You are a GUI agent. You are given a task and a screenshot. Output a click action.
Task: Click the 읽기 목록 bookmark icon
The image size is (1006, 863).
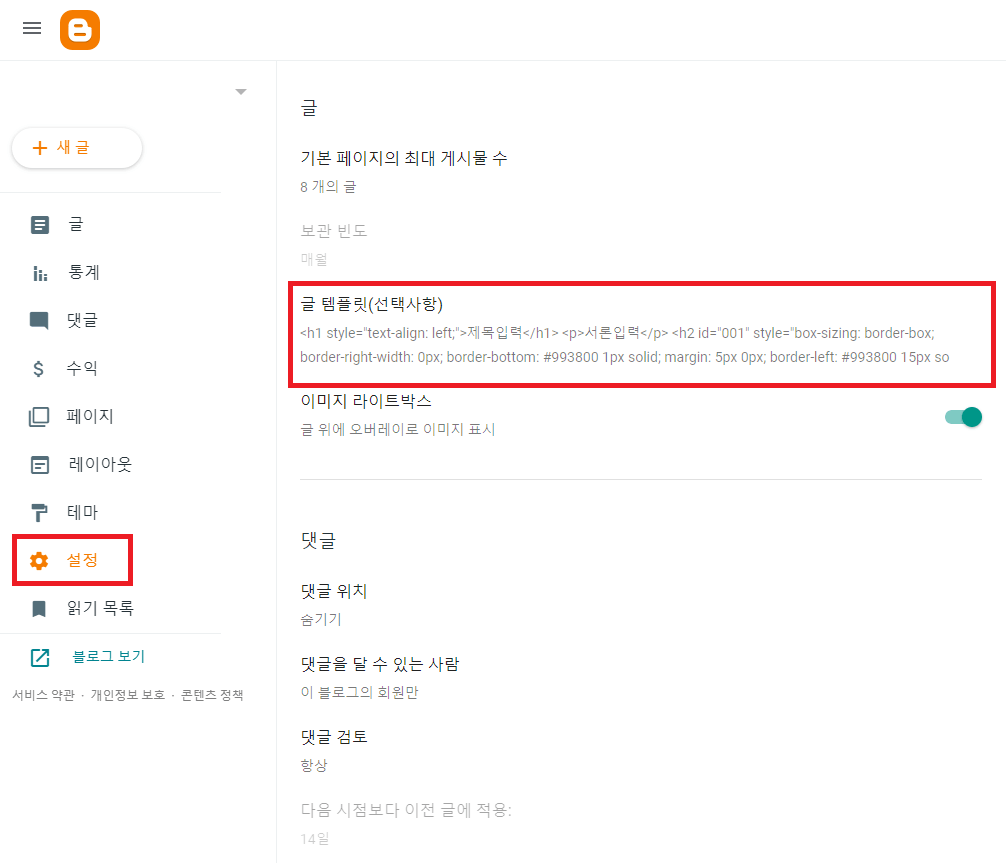coord(39,608)
